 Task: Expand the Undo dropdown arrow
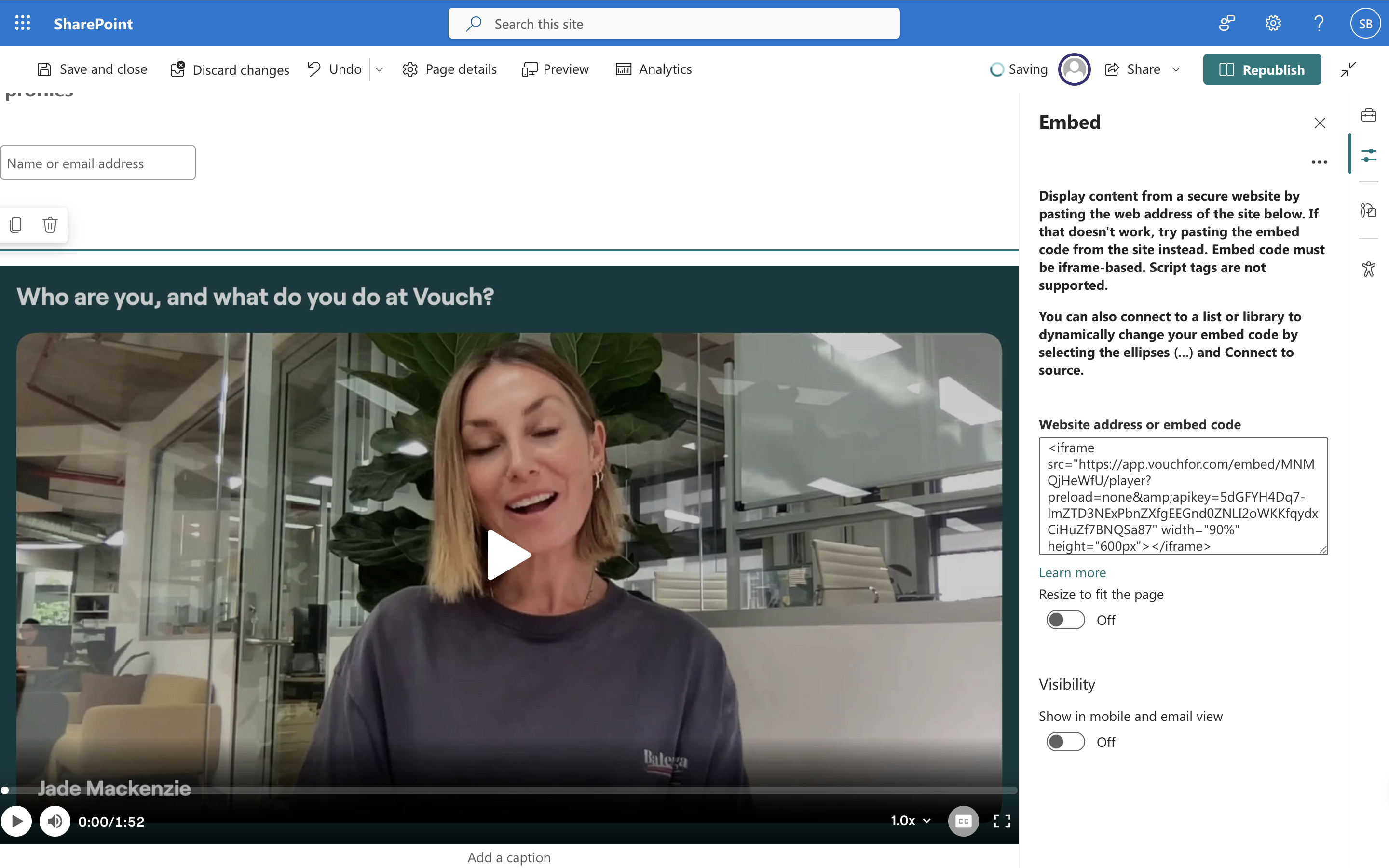tap(380, 69)
